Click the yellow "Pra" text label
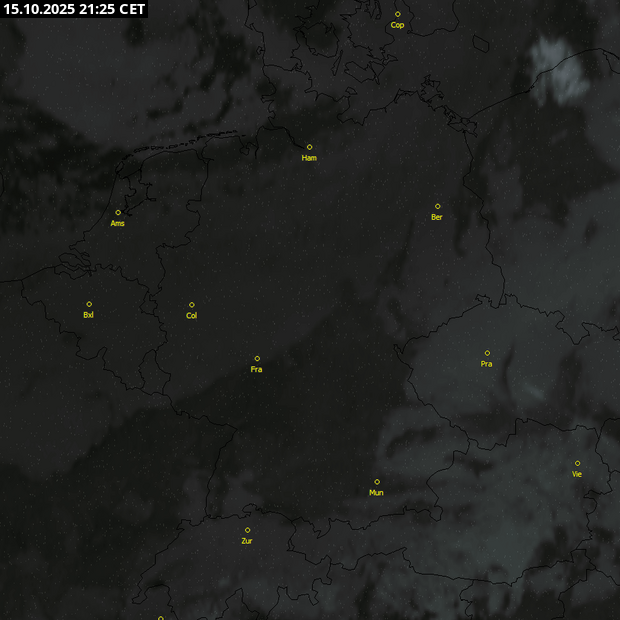The height and width of the screenshot is (620, 620). tap(487, 364)
